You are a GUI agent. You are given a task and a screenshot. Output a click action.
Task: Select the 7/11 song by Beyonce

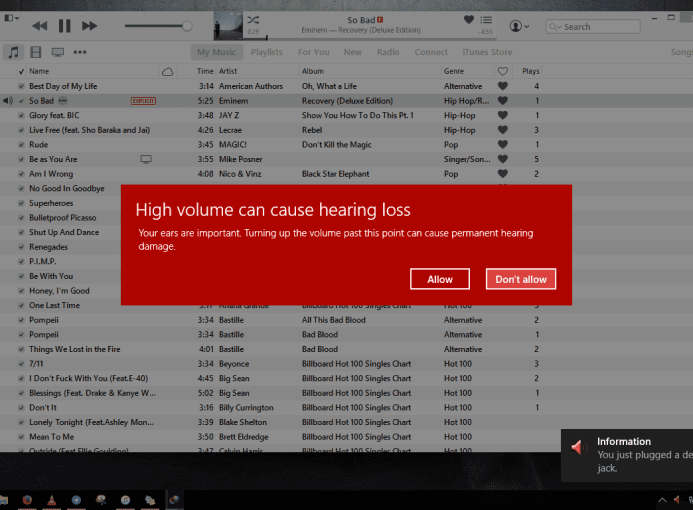[346, 364]
